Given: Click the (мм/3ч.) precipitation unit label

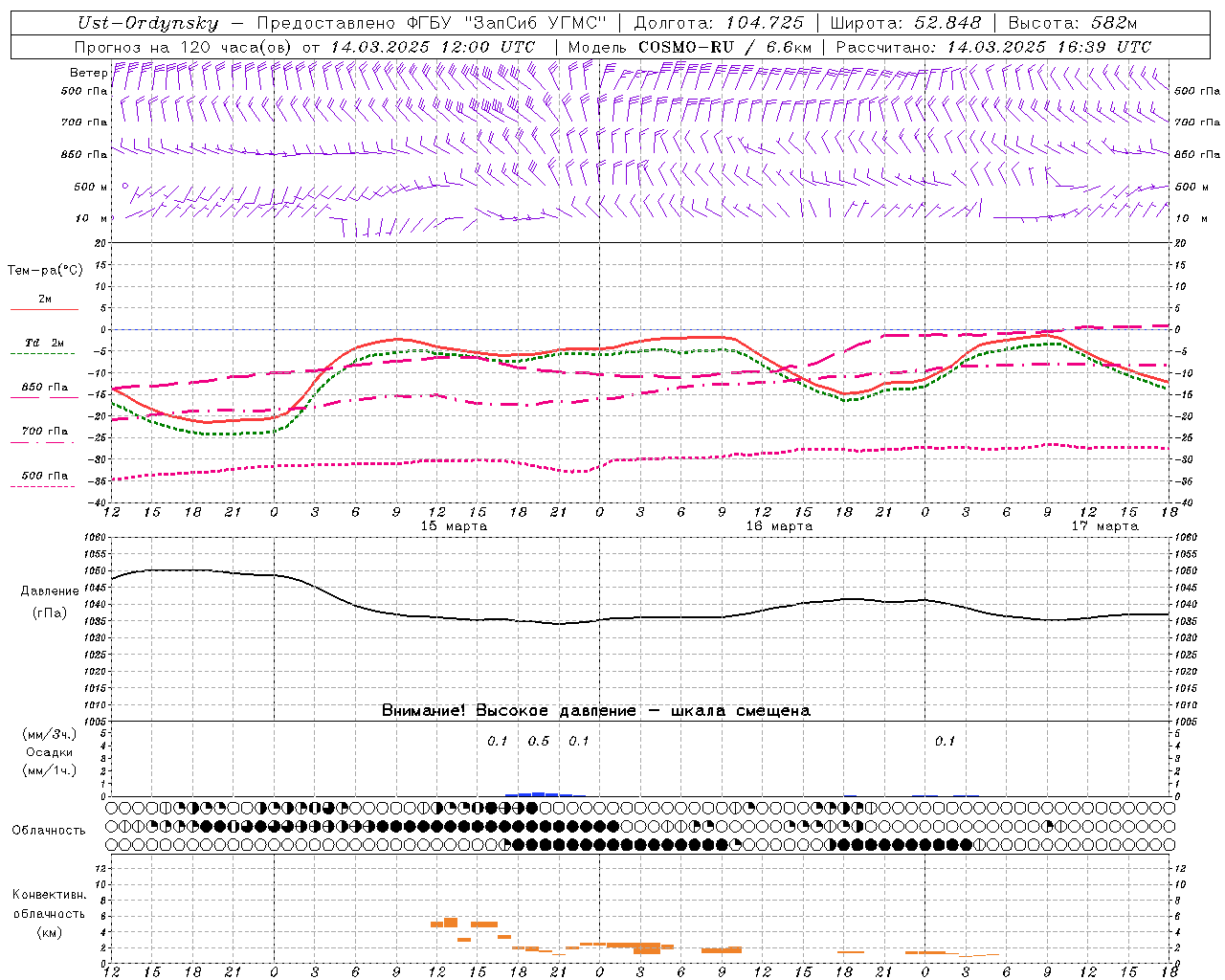Looking at the screenshot, I should coord(50,734).
